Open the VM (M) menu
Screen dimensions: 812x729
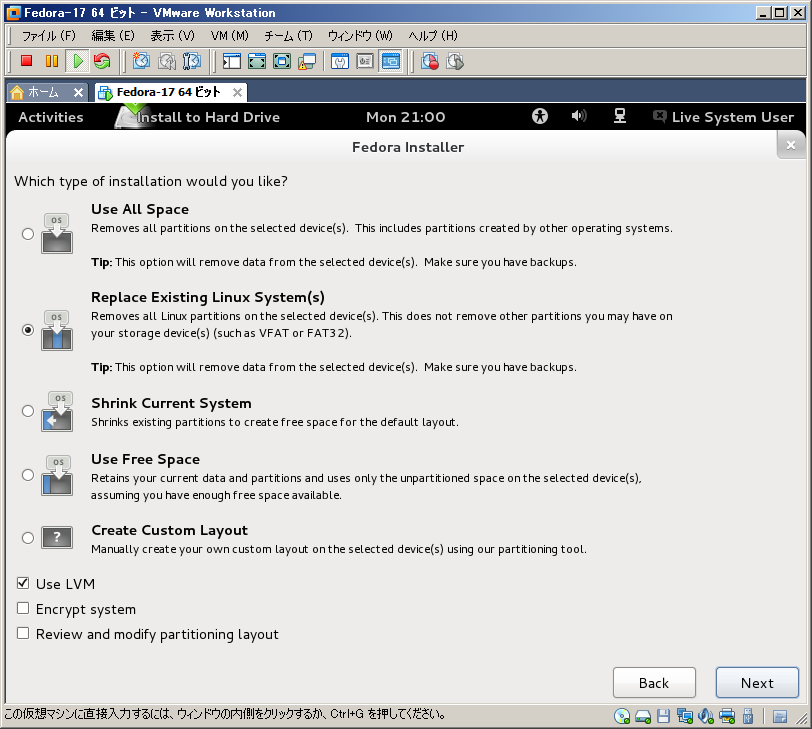pyautogui.click(x=229, y=35)
